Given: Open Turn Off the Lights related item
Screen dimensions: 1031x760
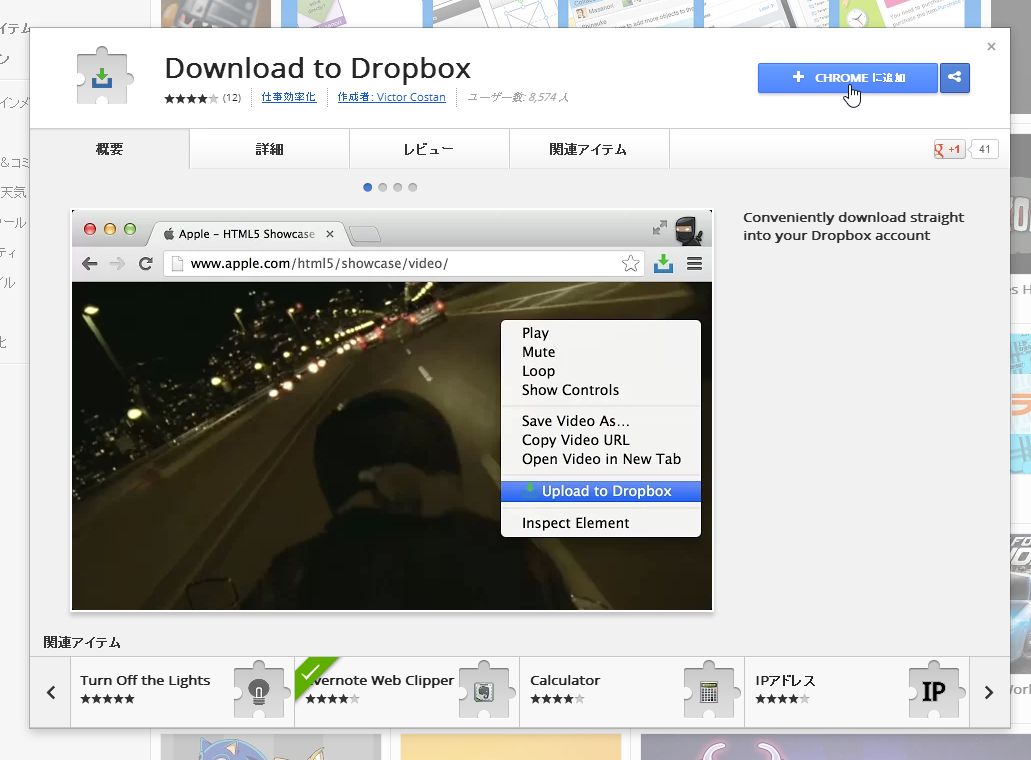Looking at the screenshot, I should pos(182,692).
